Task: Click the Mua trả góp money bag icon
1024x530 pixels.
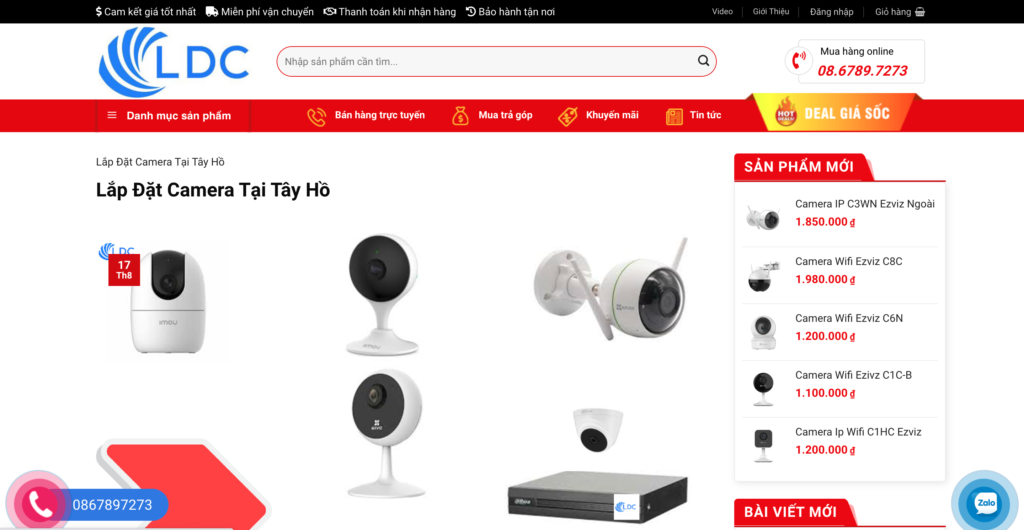Action: pyautogui.click(x=460, y=116)
